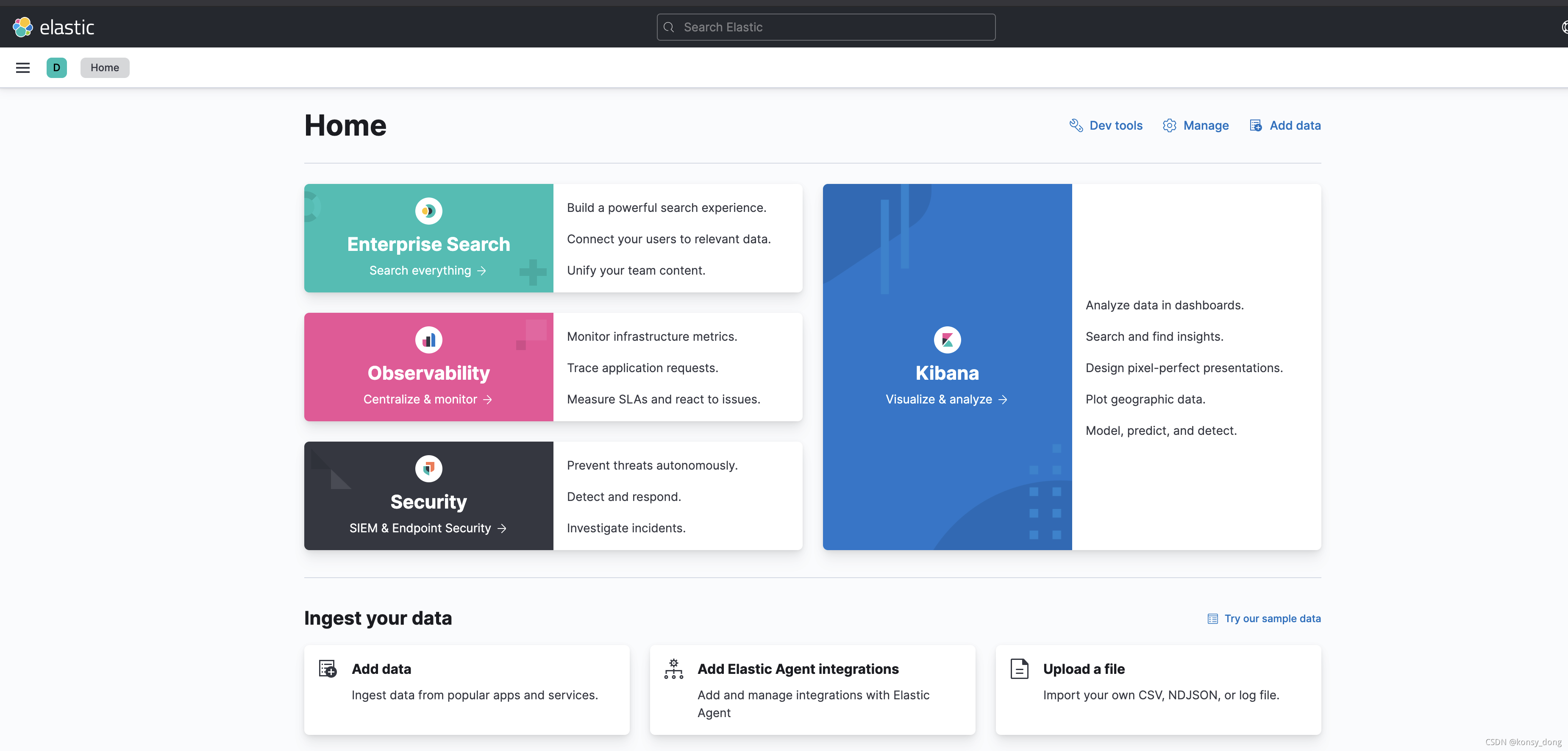1568x751 pixels.
Task: Open the Observability title
Action: [x=428, y=373]
